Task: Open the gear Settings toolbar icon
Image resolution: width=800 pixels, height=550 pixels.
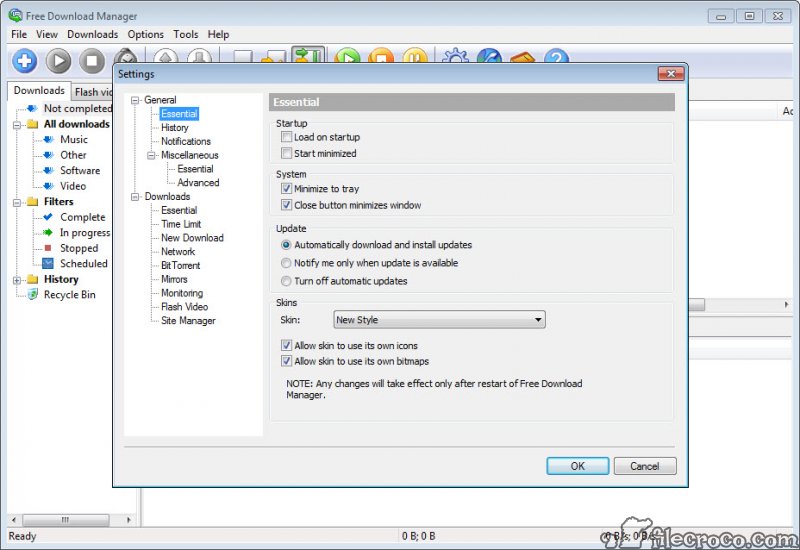Action: [455, 55]
